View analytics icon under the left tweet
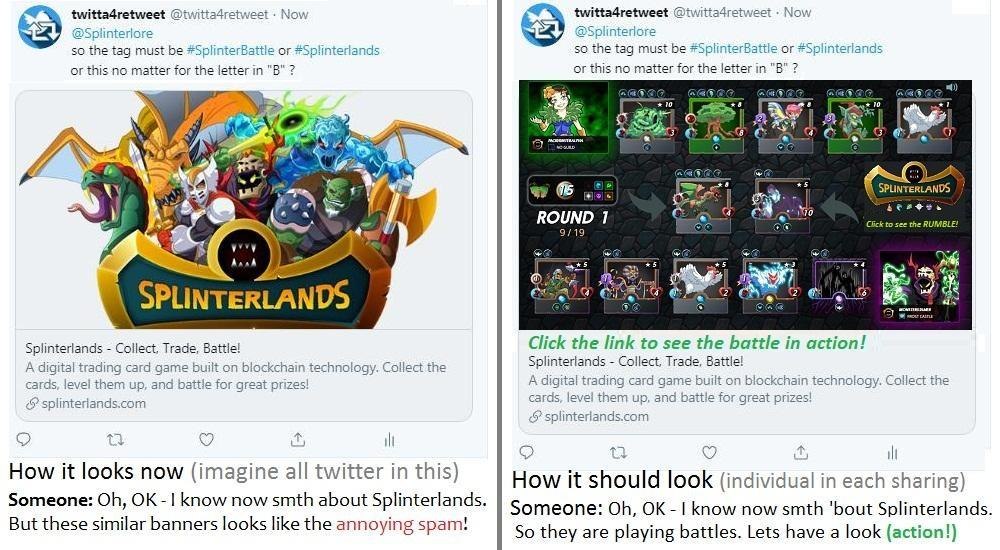Screen dimensions: 1000x550 pos(389,439)
